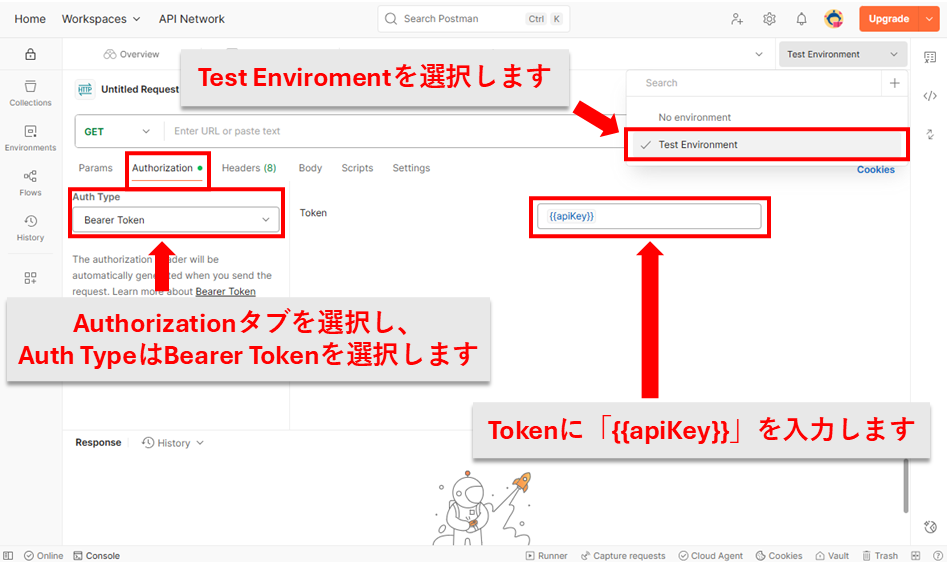Image resolution: width=947 pixels, height=564 pixels.
Task: Click the configure workspace sidebar grid-plus icon
Action: pyautogui.click(x=30, y=278)
